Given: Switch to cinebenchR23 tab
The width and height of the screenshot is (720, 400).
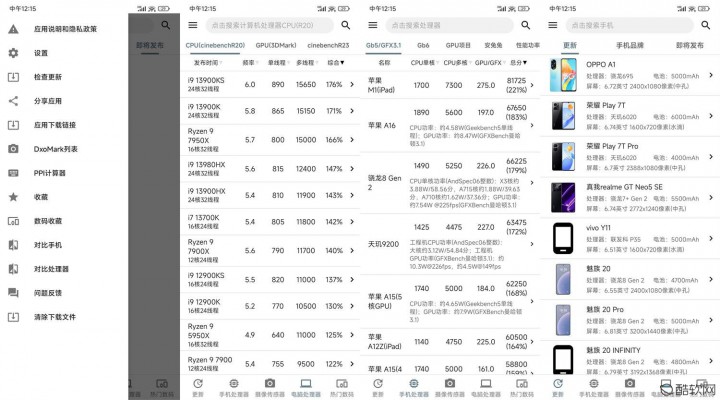Looking at the screenshot, I should click(328, 45).
